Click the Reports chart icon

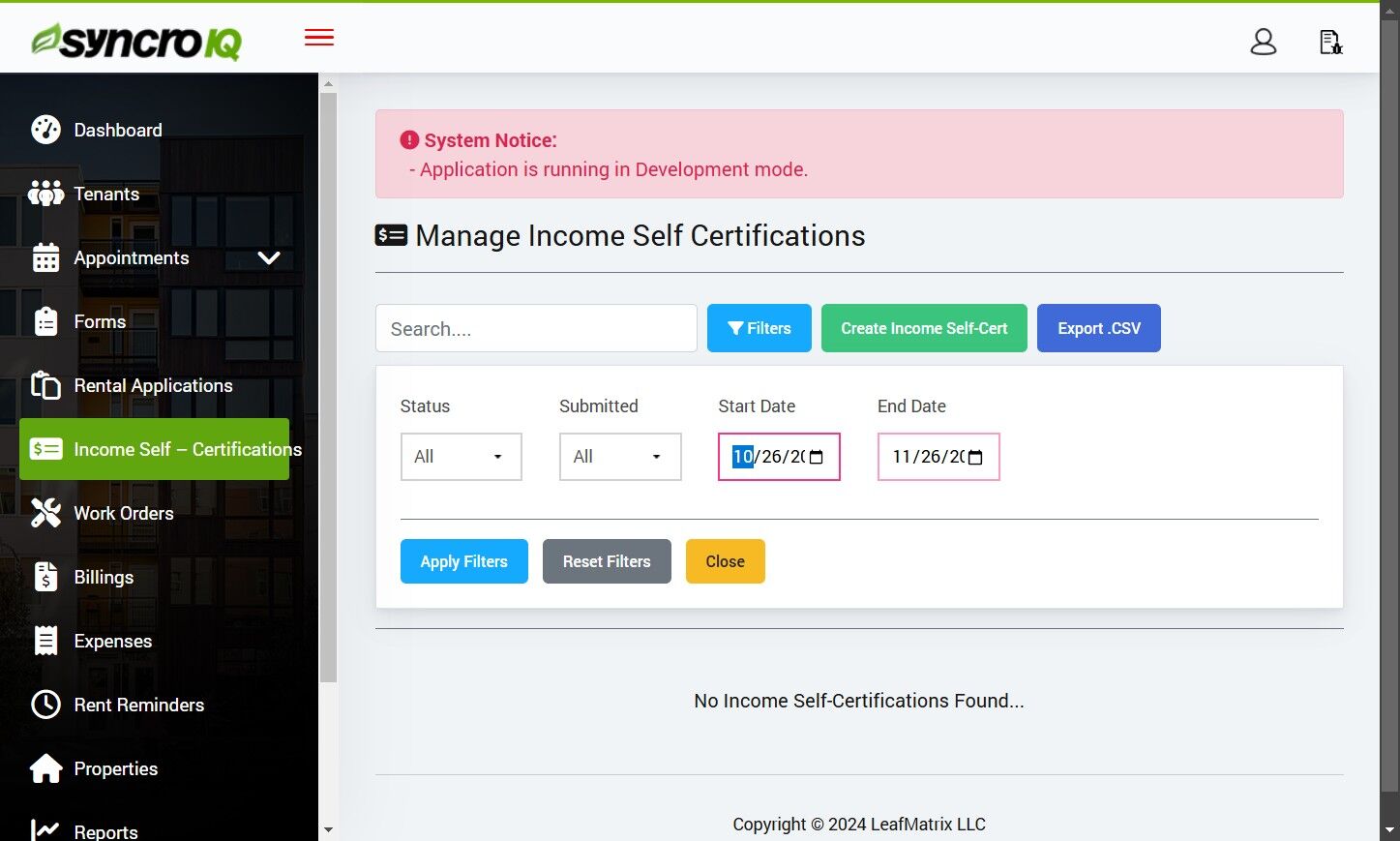(x=45, y=830)
